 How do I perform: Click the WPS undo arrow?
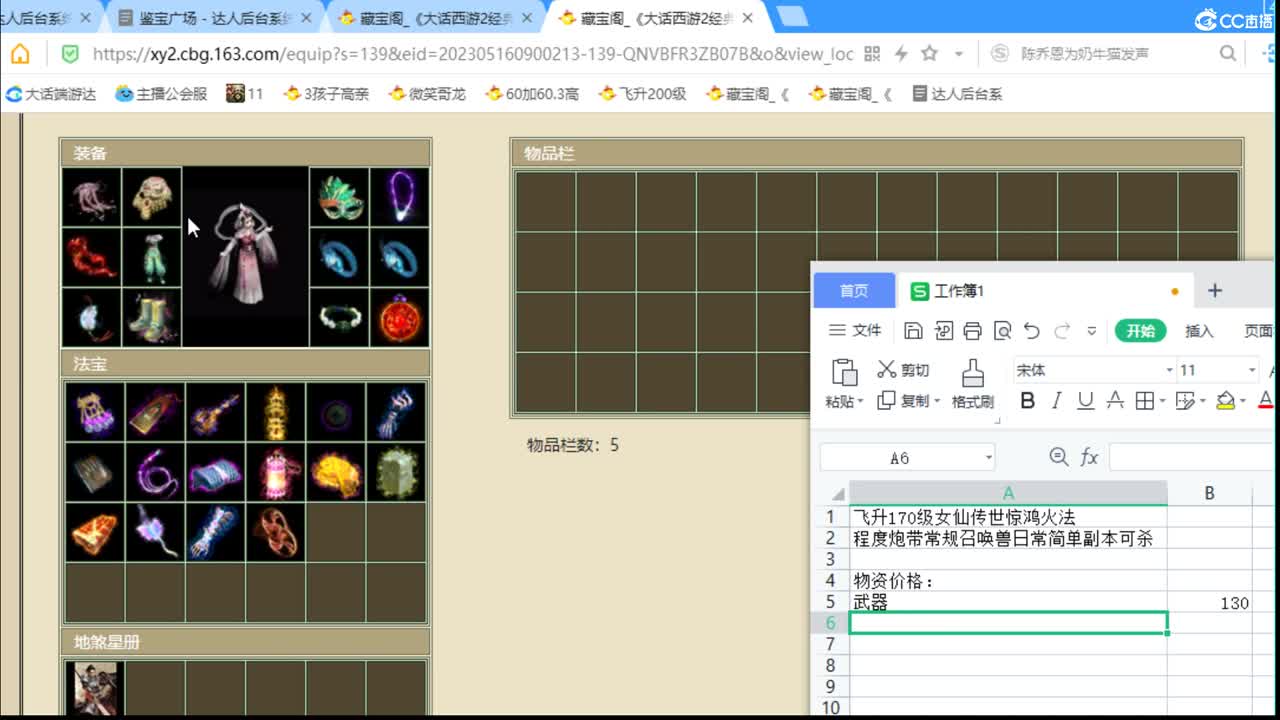point(1032,331)
